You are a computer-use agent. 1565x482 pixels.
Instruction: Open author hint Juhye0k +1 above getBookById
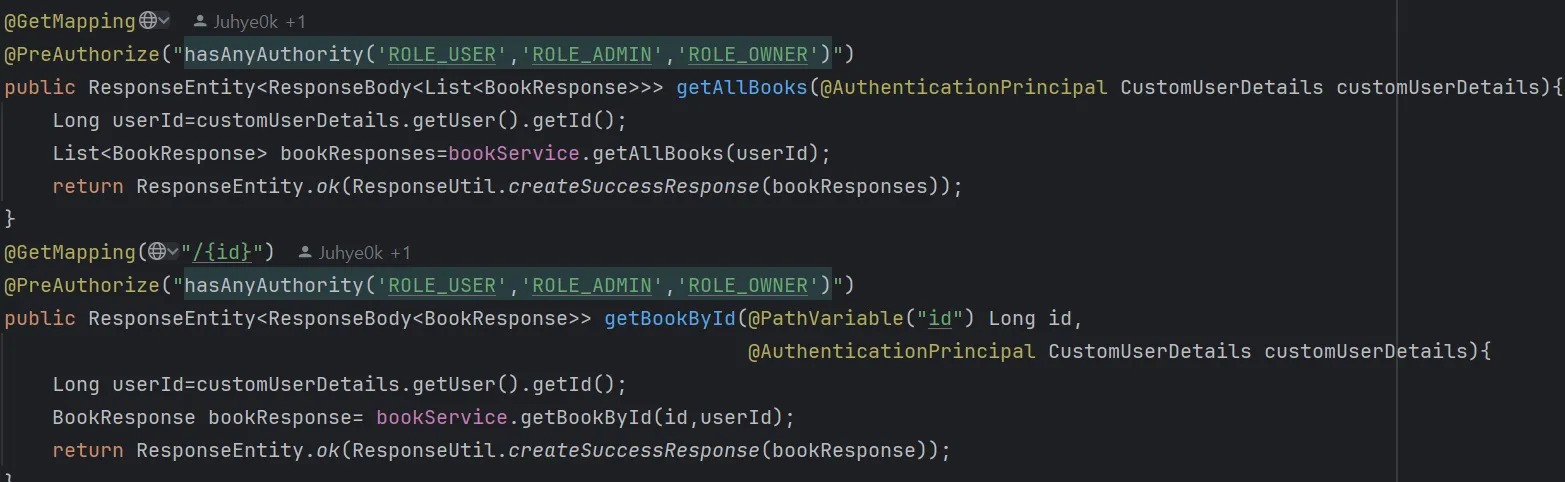(x=365, y=253)
